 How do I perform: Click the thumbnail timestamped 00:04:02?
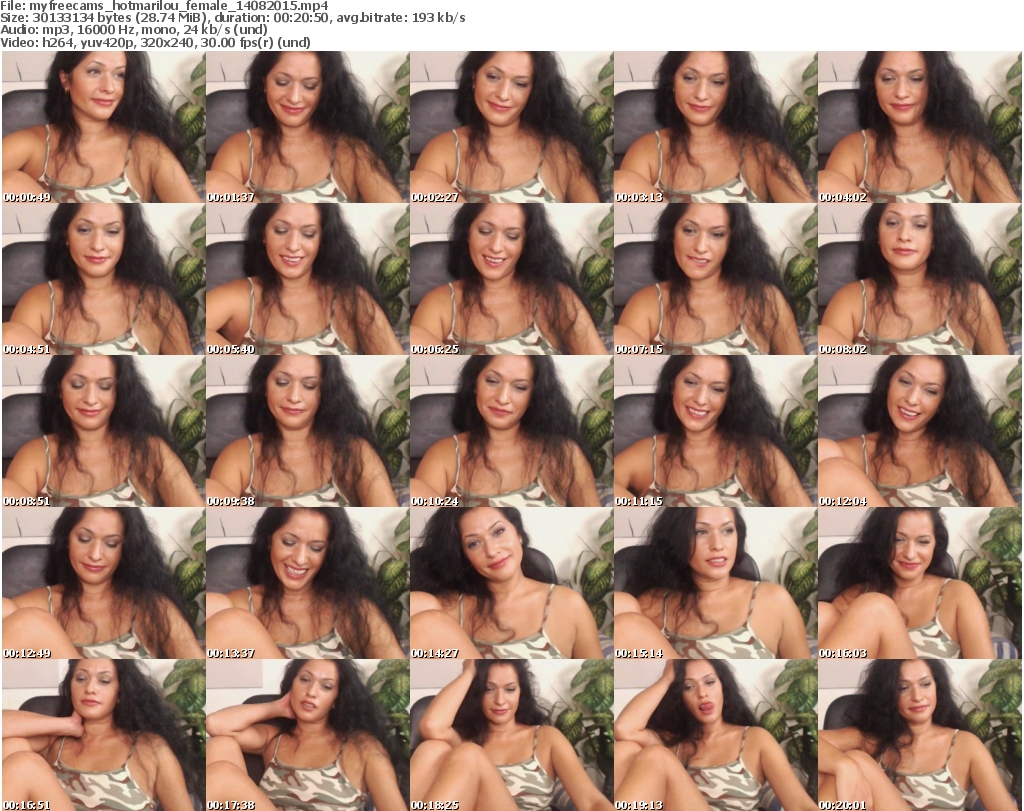920,127
